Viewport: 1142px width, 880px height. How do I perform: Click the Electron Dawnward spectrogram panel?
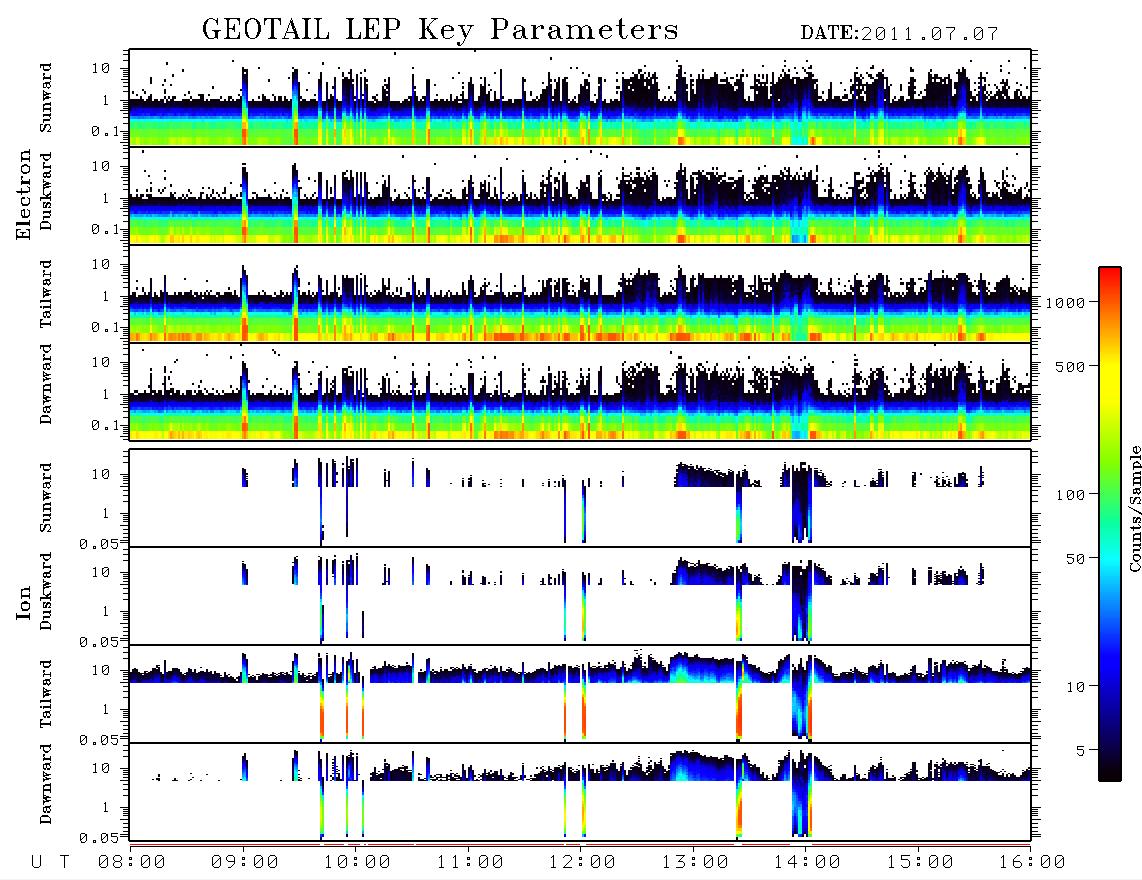coord(580,391)
